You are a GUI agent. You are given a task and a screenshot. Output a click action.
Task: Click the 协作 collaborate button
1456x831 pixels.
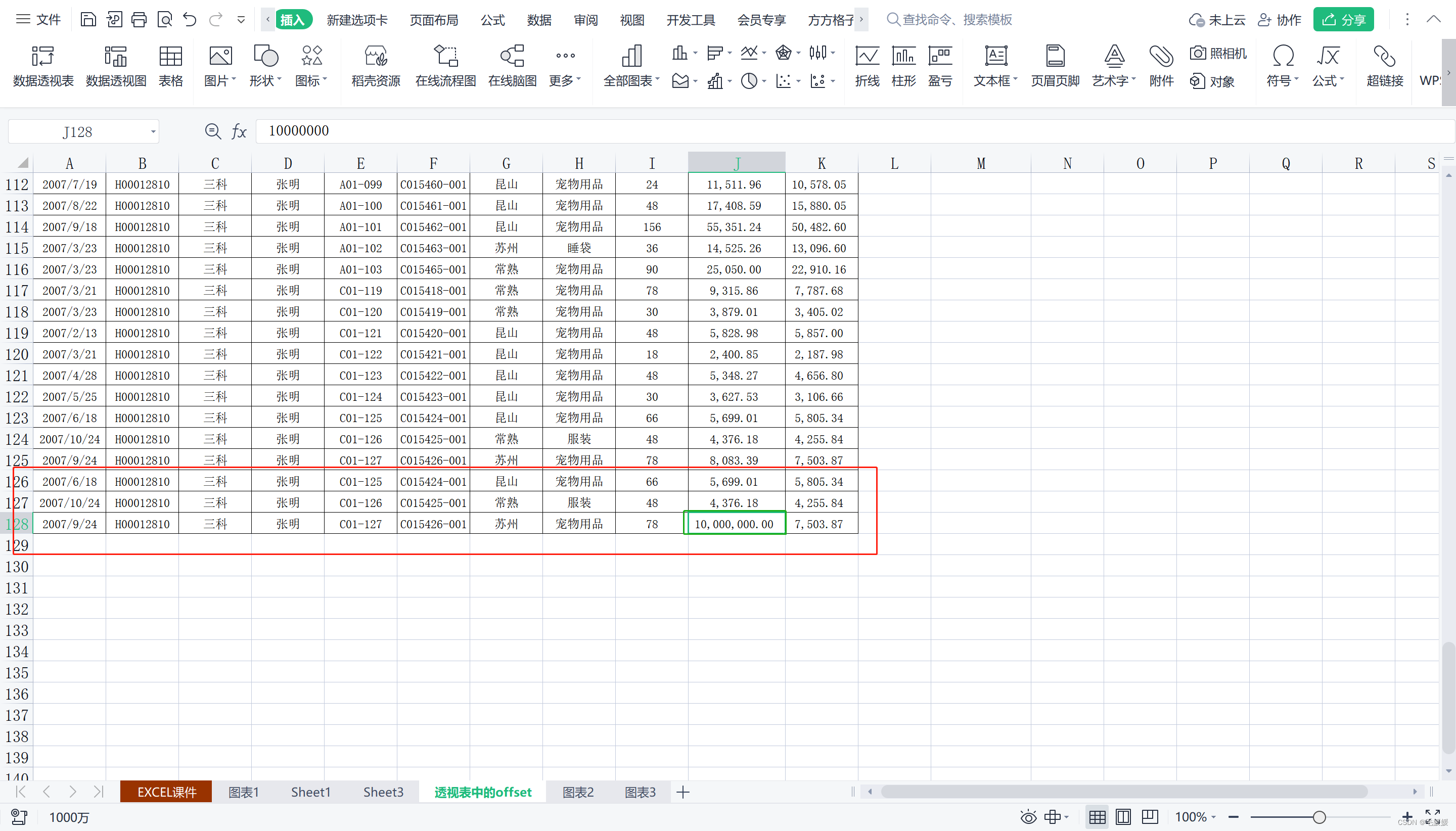1280,20
